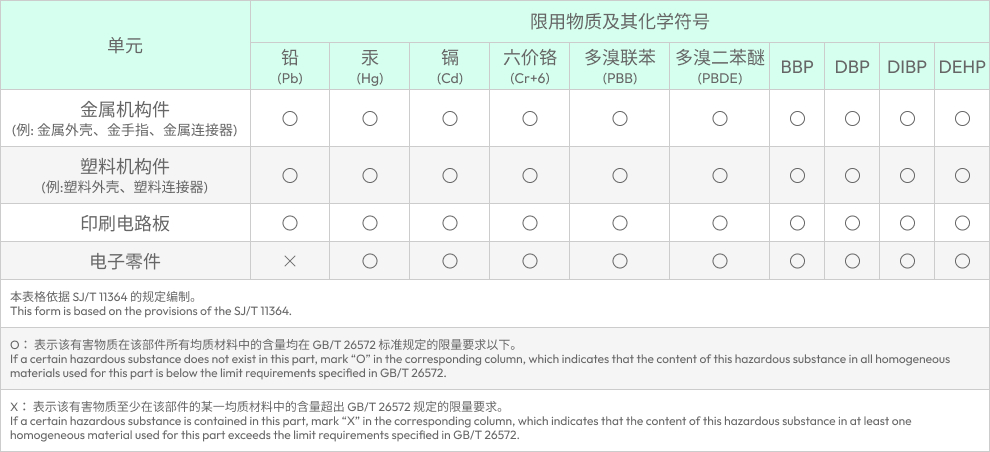
Task: Click the 铅 (Pb) column header
Action: pos(290,66)
